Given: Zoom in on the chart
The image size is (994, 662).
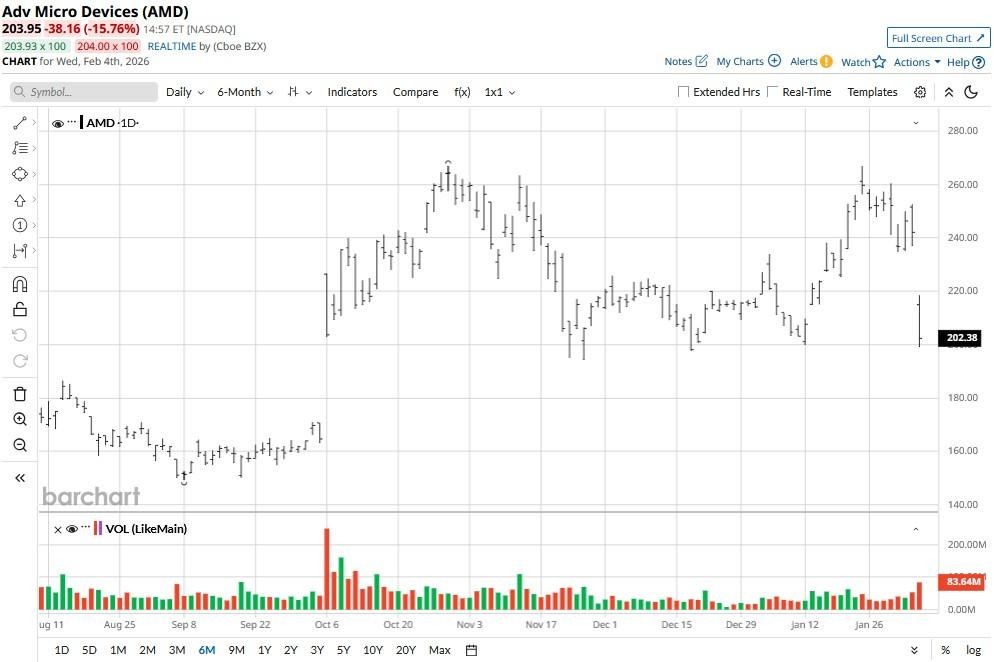Looking at the screenshot, I should coord(20,419).
